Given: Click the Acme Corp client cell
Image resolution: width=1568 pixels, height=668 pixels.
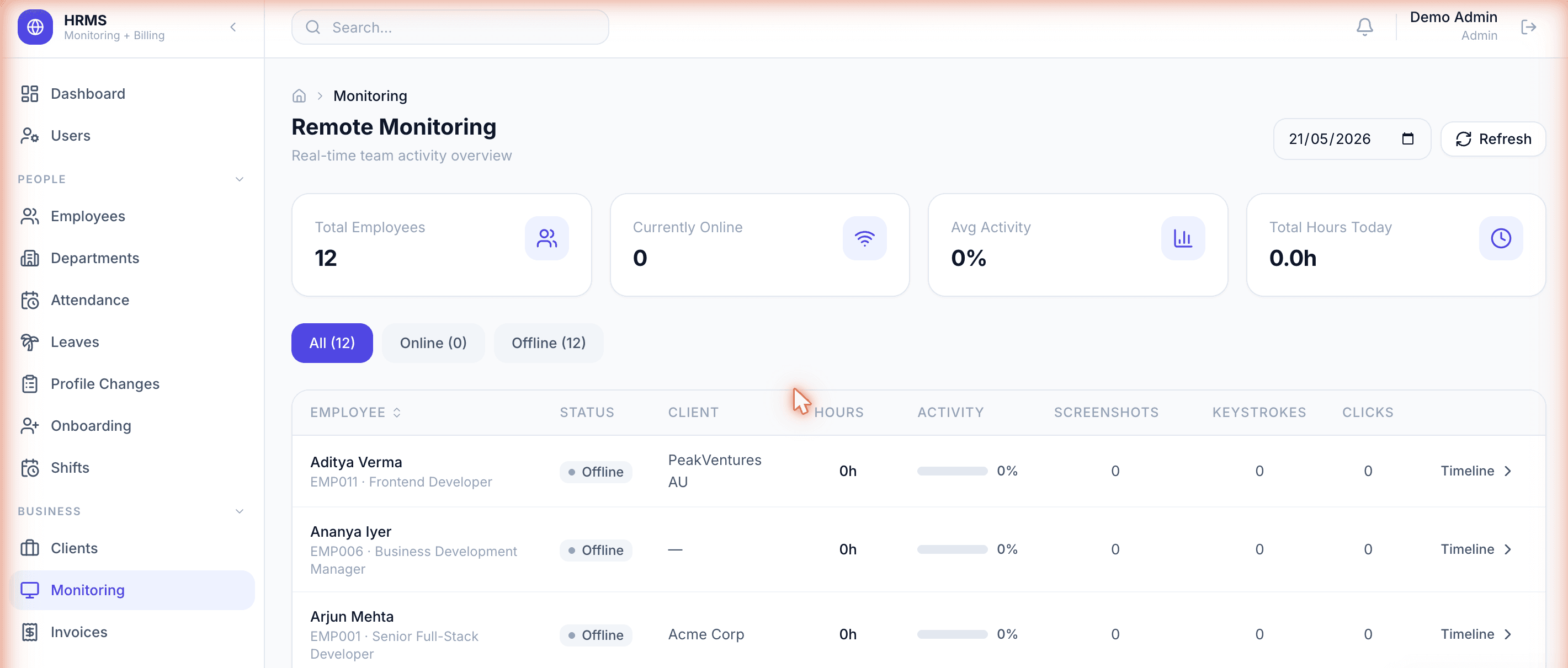Looking at the screenshot, I should coord(706,634).
